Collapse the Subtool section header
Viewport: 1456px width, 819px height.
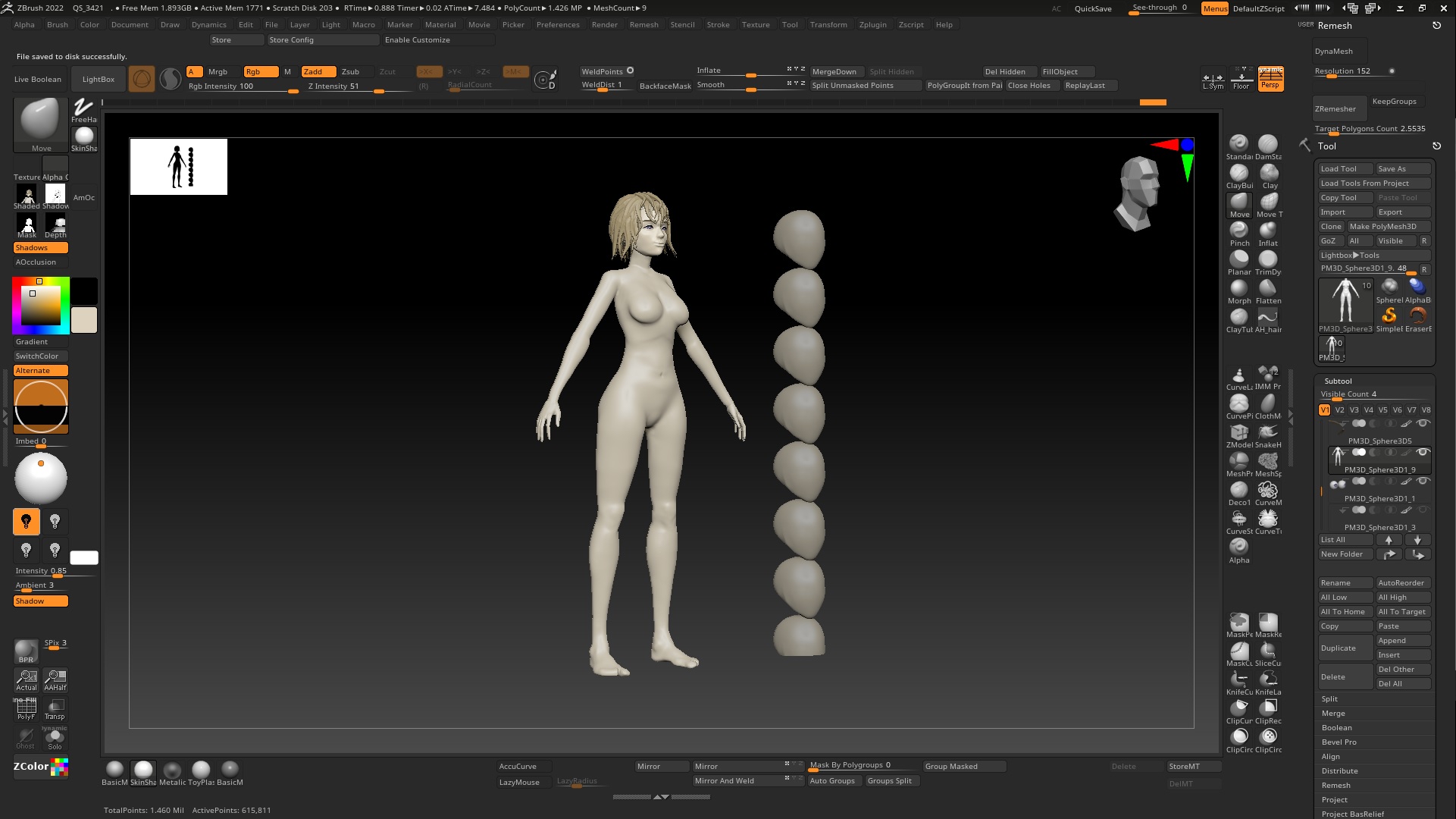tap(1338, 381)
